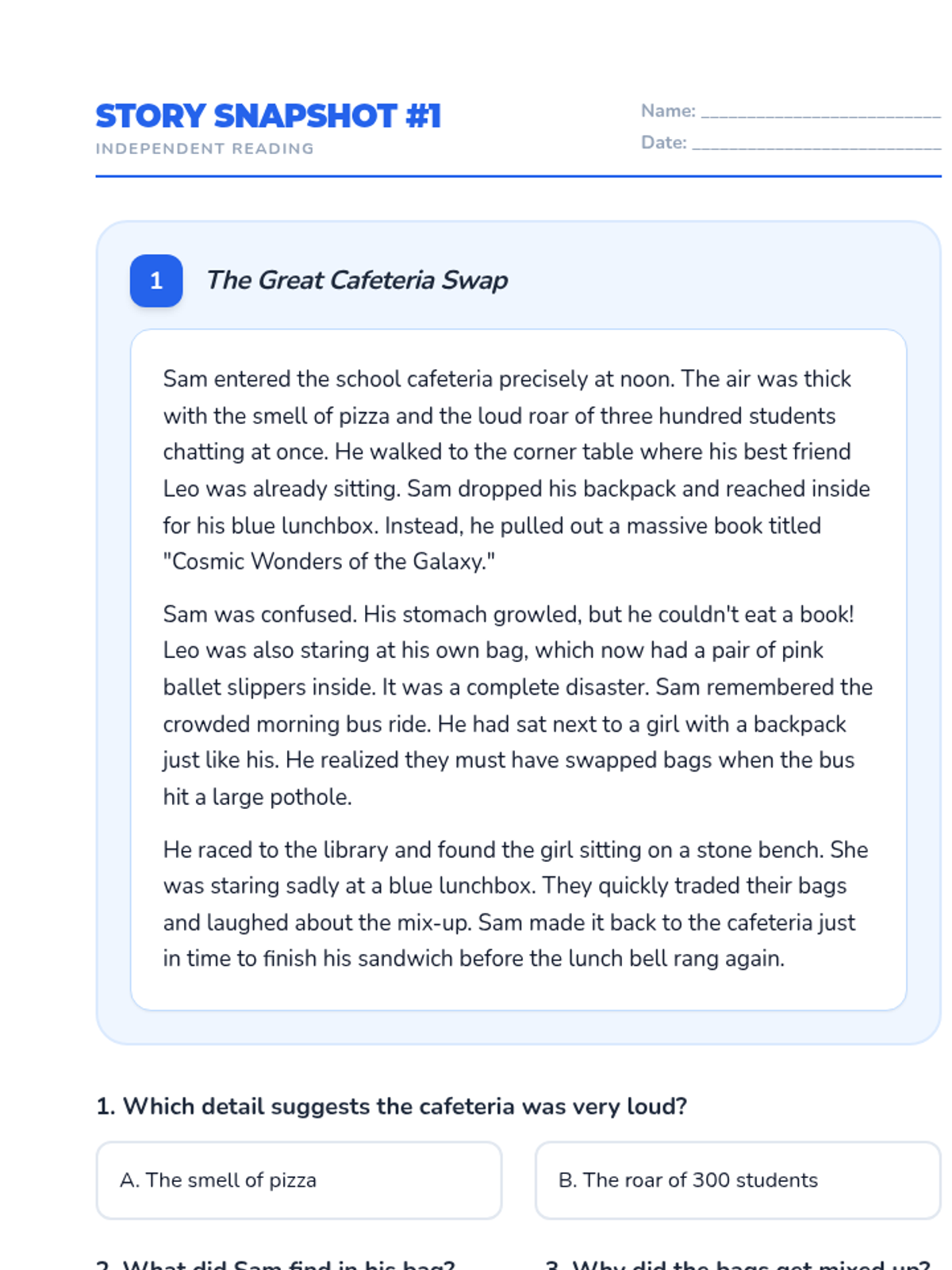Click the partially visible question 2 heading
Image resolution: width=952 pixels, height=1270 pixels.
[275, 1264]
